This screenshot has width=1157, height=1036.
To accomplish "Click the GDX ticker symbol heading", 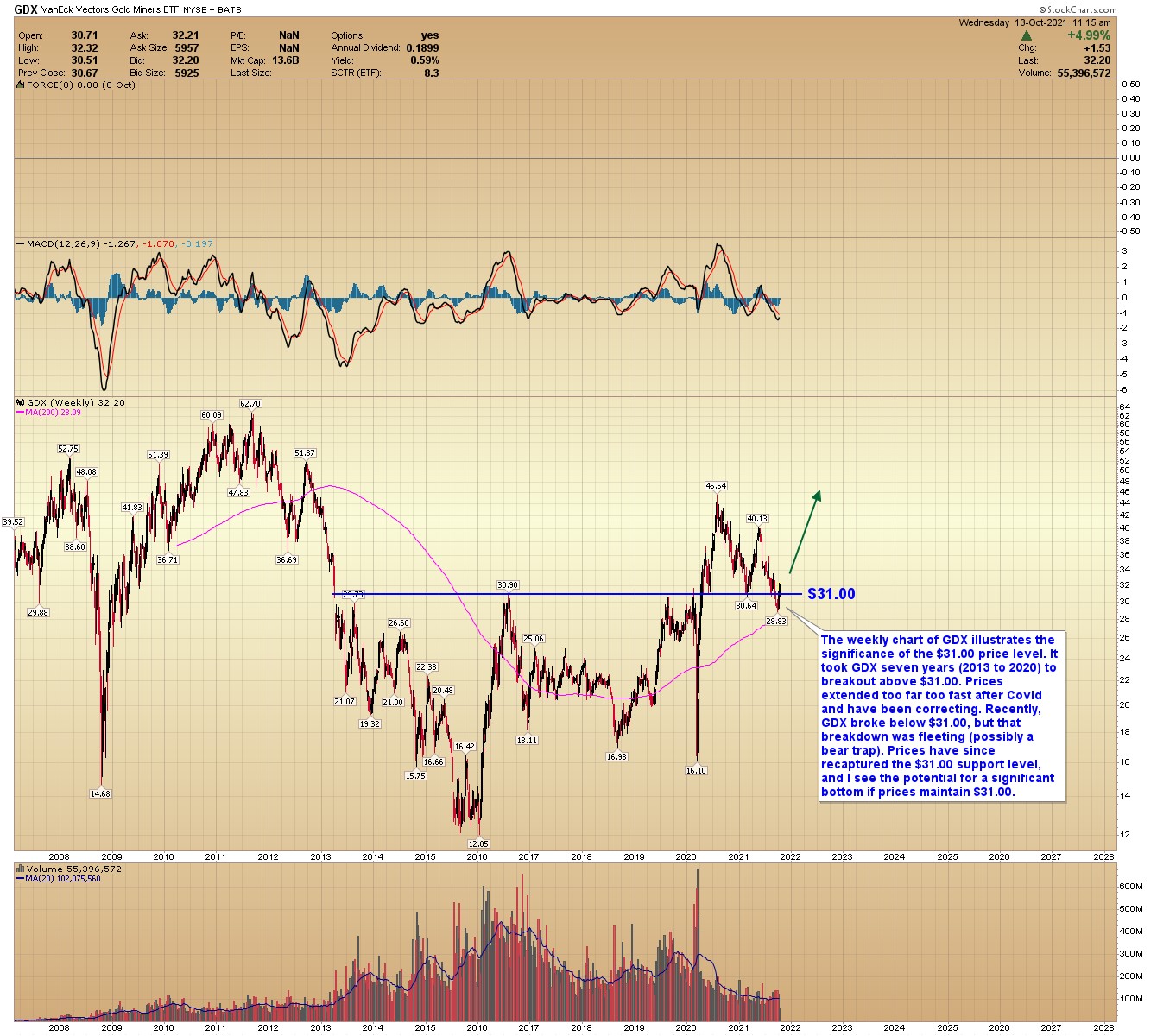I will click(x=26, y=9).
